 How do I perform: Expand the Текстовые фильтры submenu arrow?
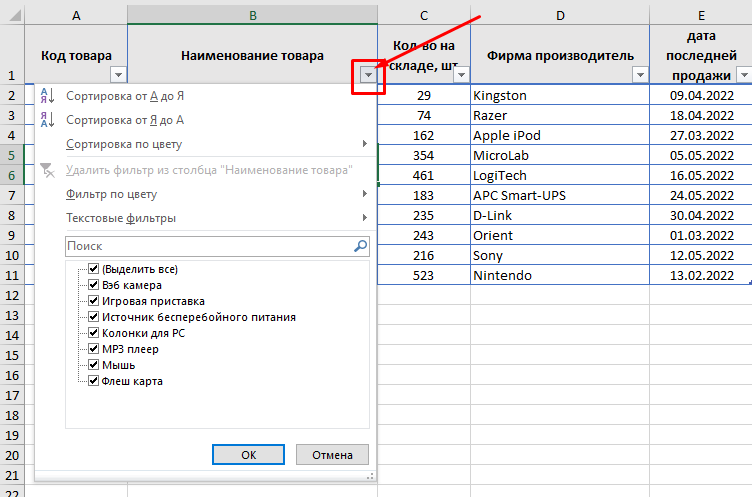pos(365,217)
